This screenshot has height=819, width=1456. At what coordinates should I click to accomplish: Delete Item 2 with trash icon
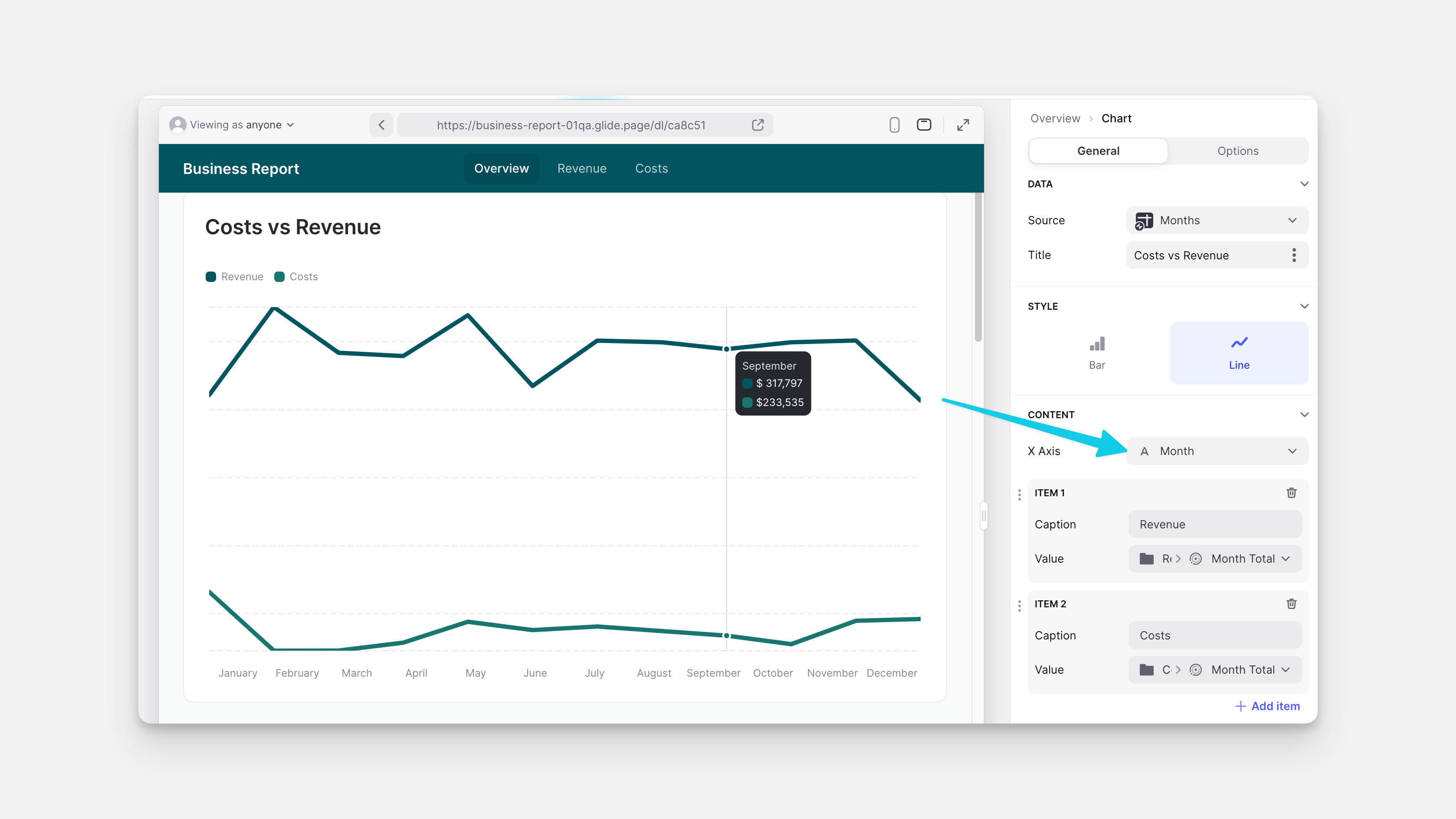tap(1292, 604)
